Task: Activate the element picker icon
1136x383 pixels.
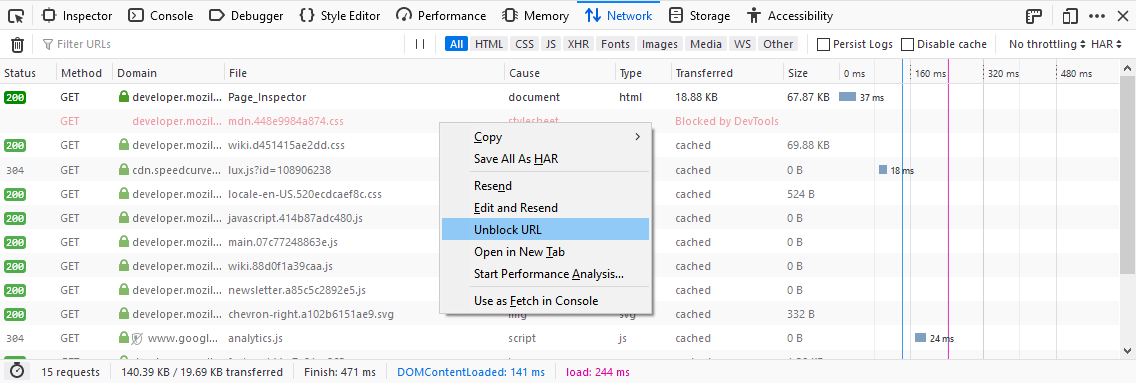Action: 15,15
